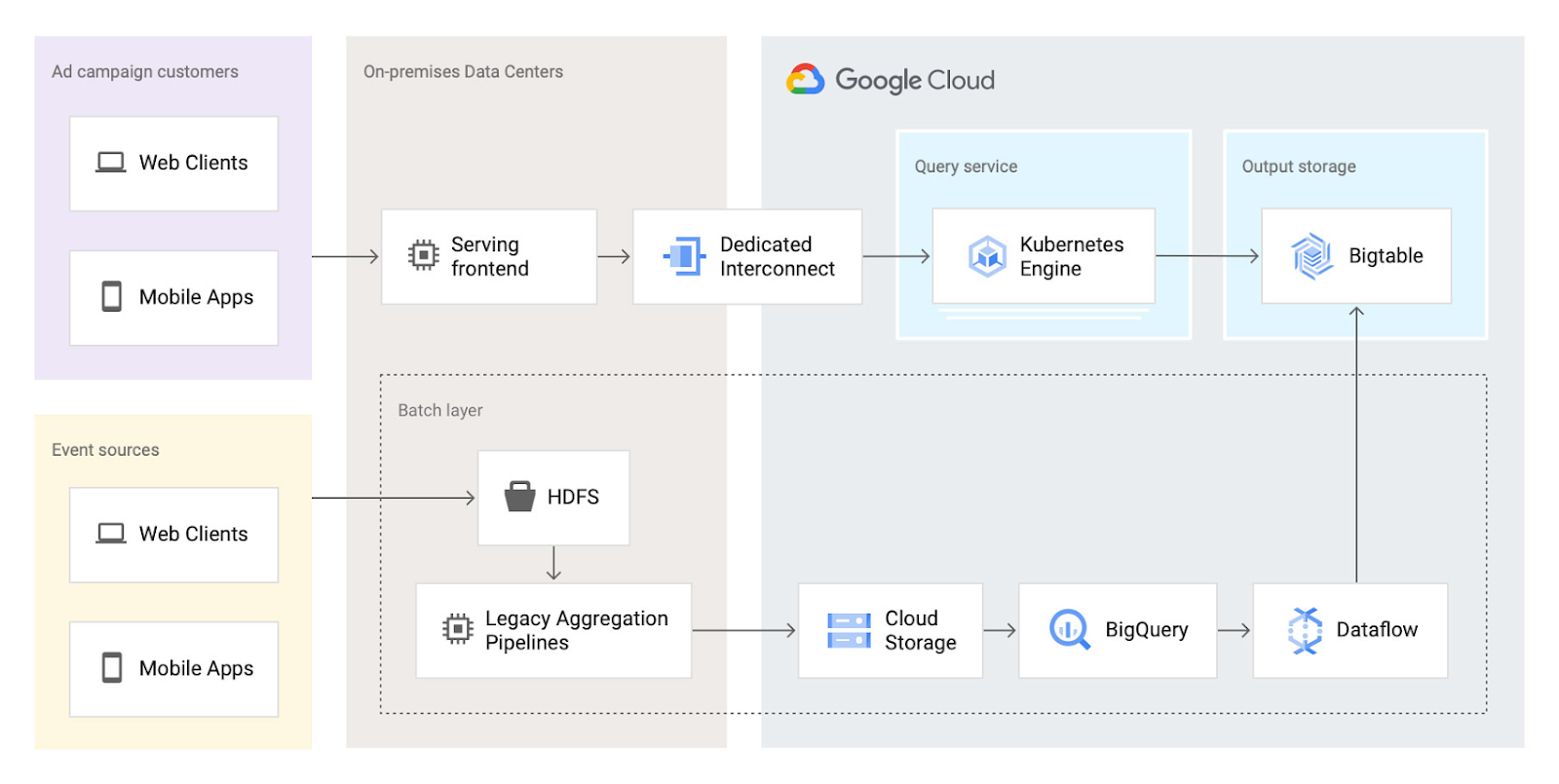Select the HDFS bucket icon
This screenshot has width=1559, height=784.
[x=519, y=497]
